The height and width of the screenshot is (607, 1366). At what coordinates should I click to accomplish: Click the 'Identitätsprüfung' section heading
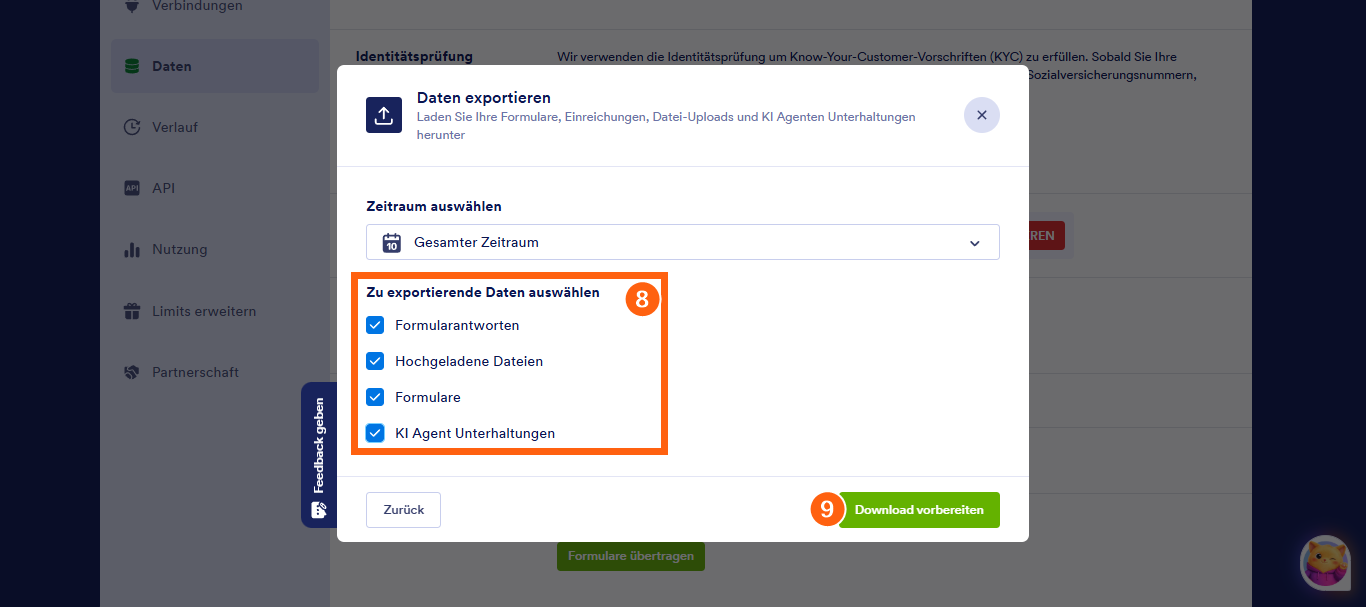[414, 56]
